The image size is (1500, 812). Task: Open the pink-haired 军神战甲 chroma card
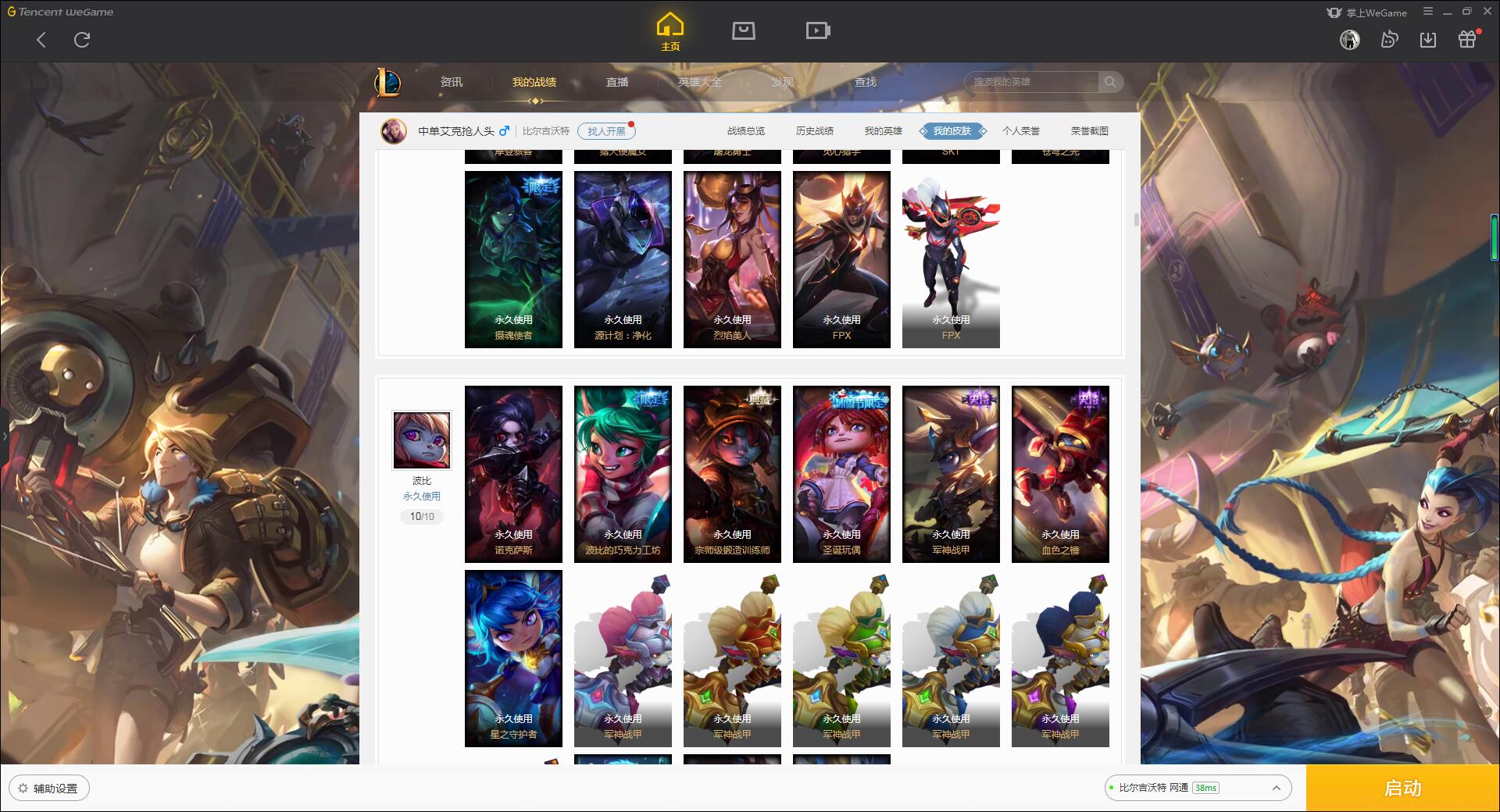(623, 659)
